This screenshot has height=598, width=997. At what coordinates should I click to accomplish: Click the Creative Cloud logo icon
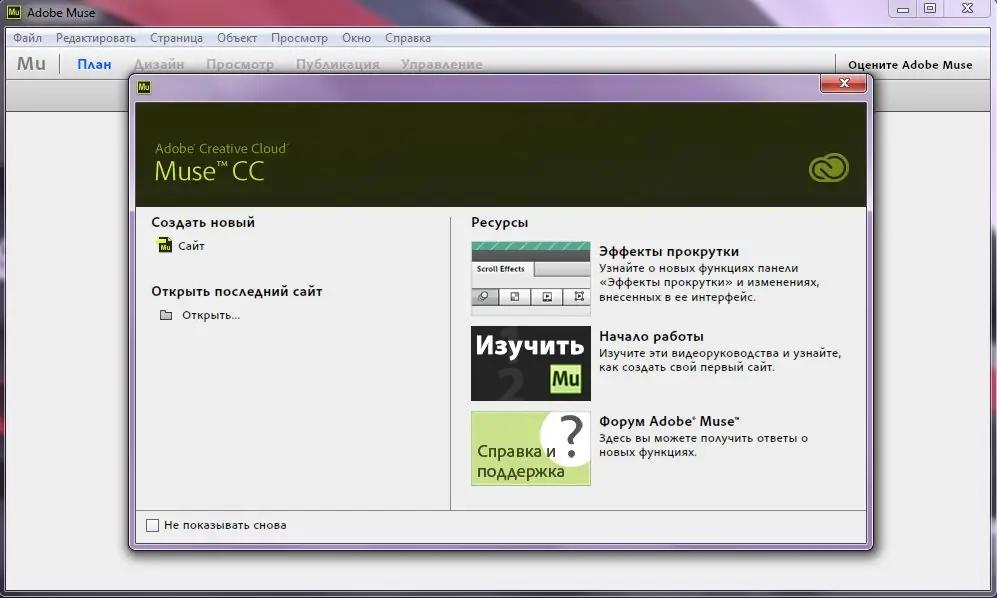coord(829,168)
